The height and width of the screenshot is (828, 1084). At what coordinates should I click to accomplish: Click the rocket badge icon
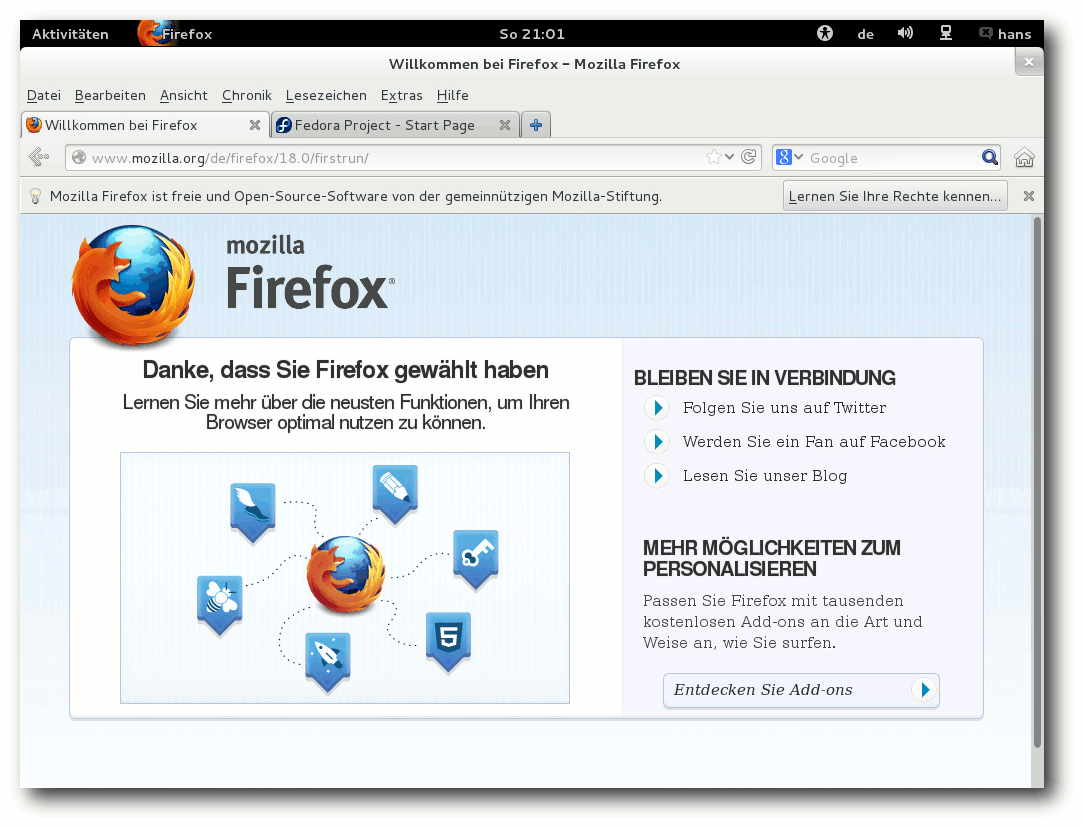(328, 662)
